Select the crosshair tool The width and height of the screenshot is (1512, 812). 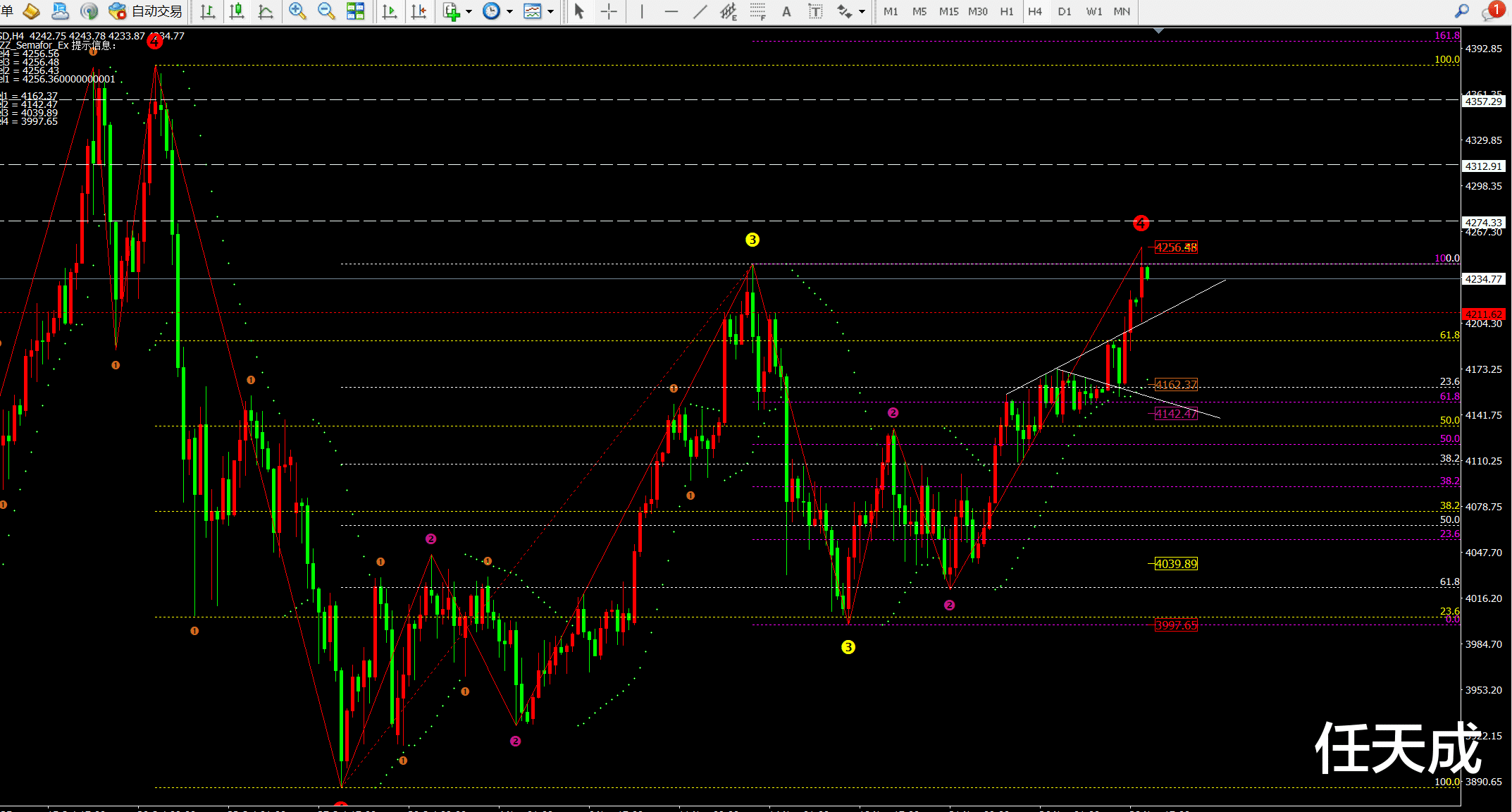coord(609,11)
